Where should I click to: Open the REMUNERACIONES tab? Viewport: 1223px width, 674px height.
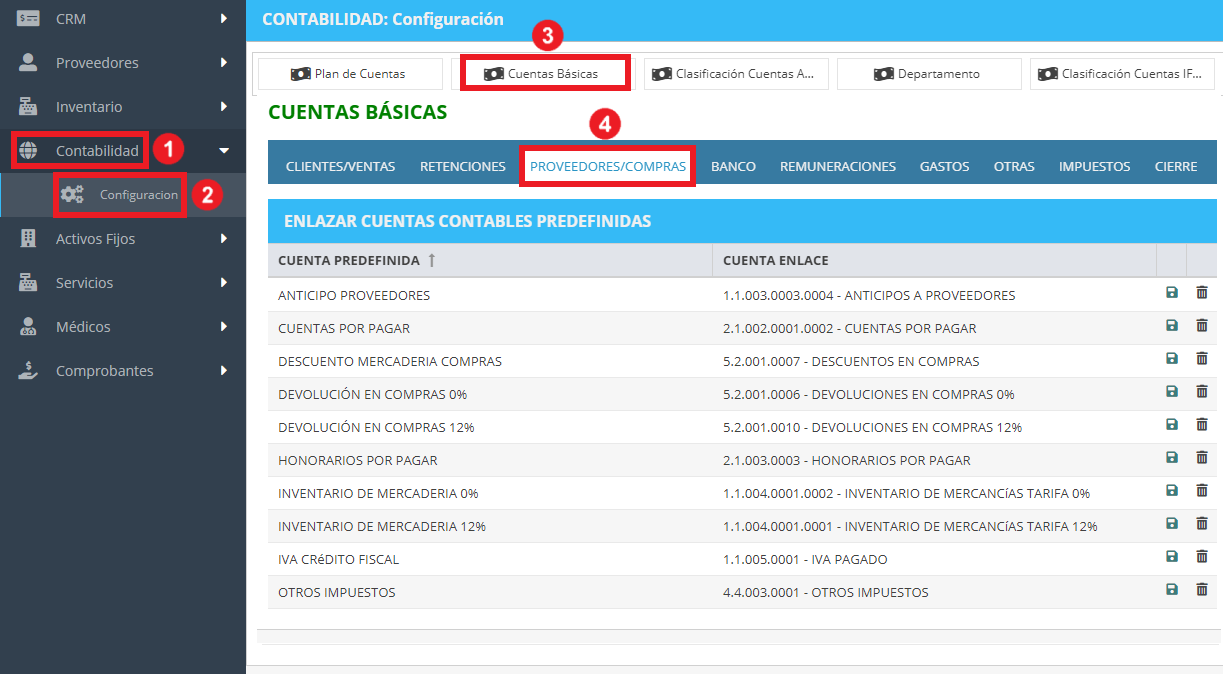(x=838, y=167)
